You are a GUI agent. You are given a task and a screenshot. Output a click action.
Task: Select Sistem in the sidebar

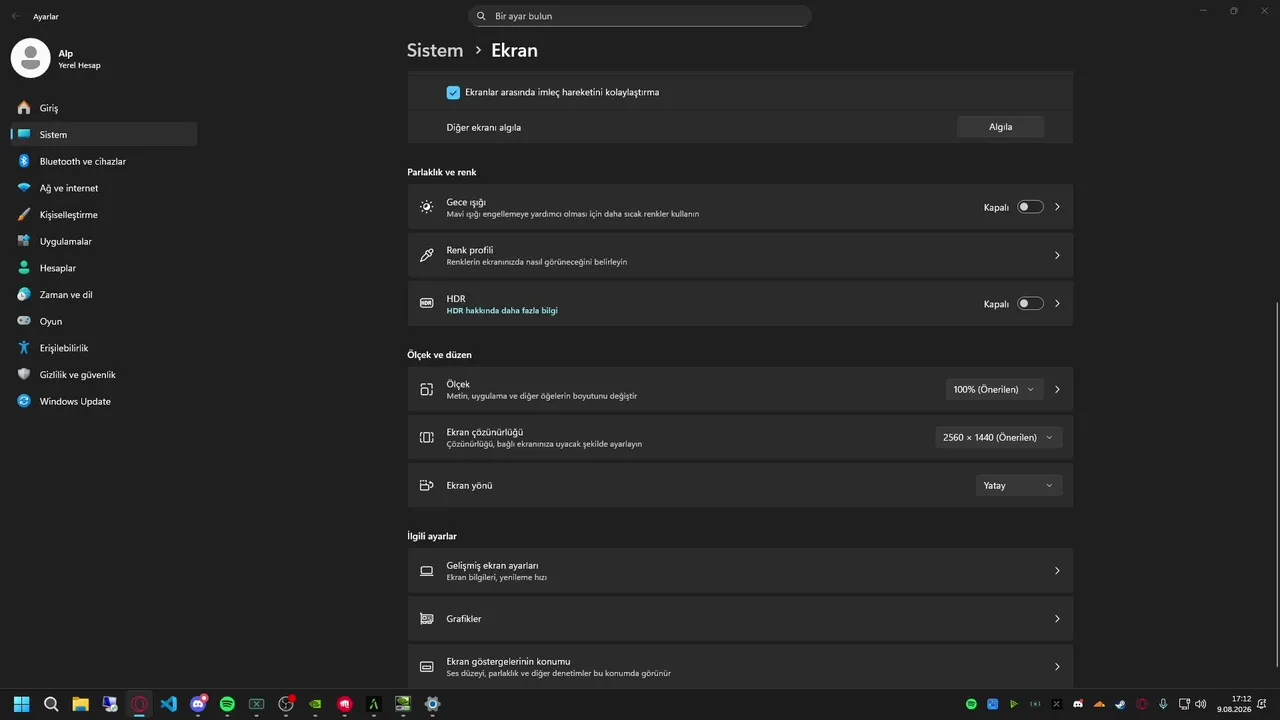tap(104, 134)
